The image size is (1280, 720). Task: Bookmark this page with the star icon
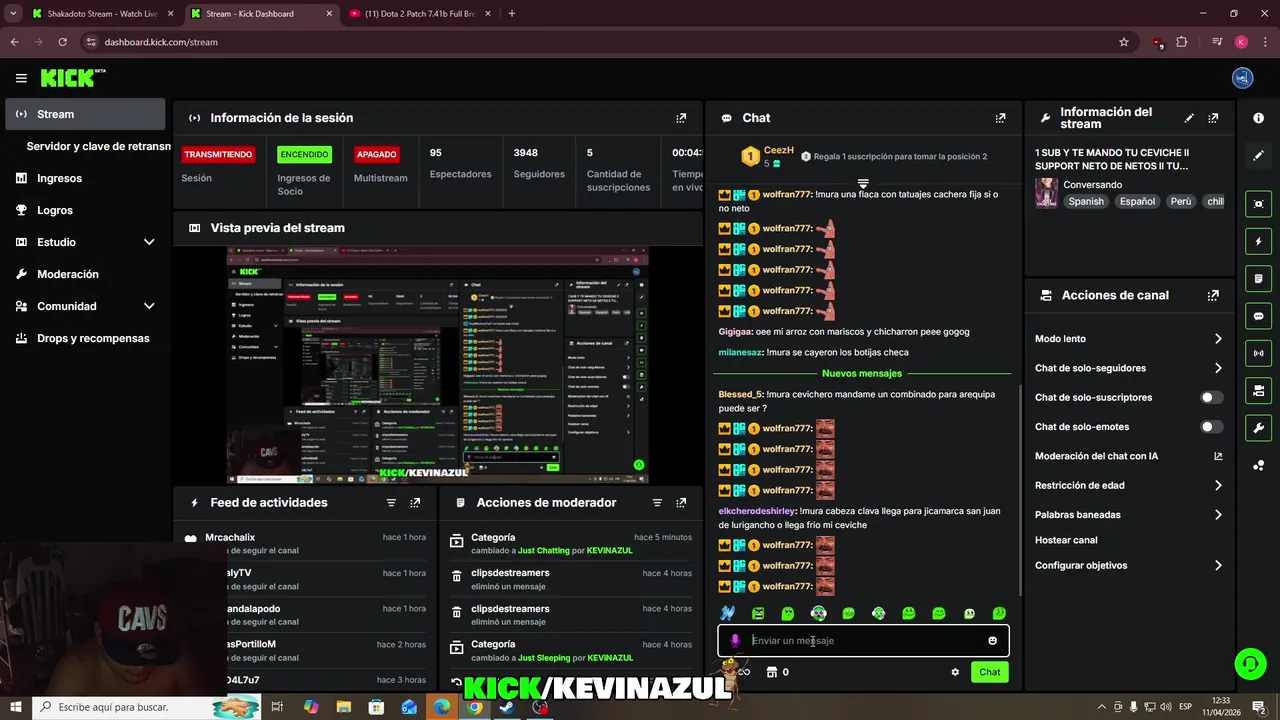pos(1124,42)
